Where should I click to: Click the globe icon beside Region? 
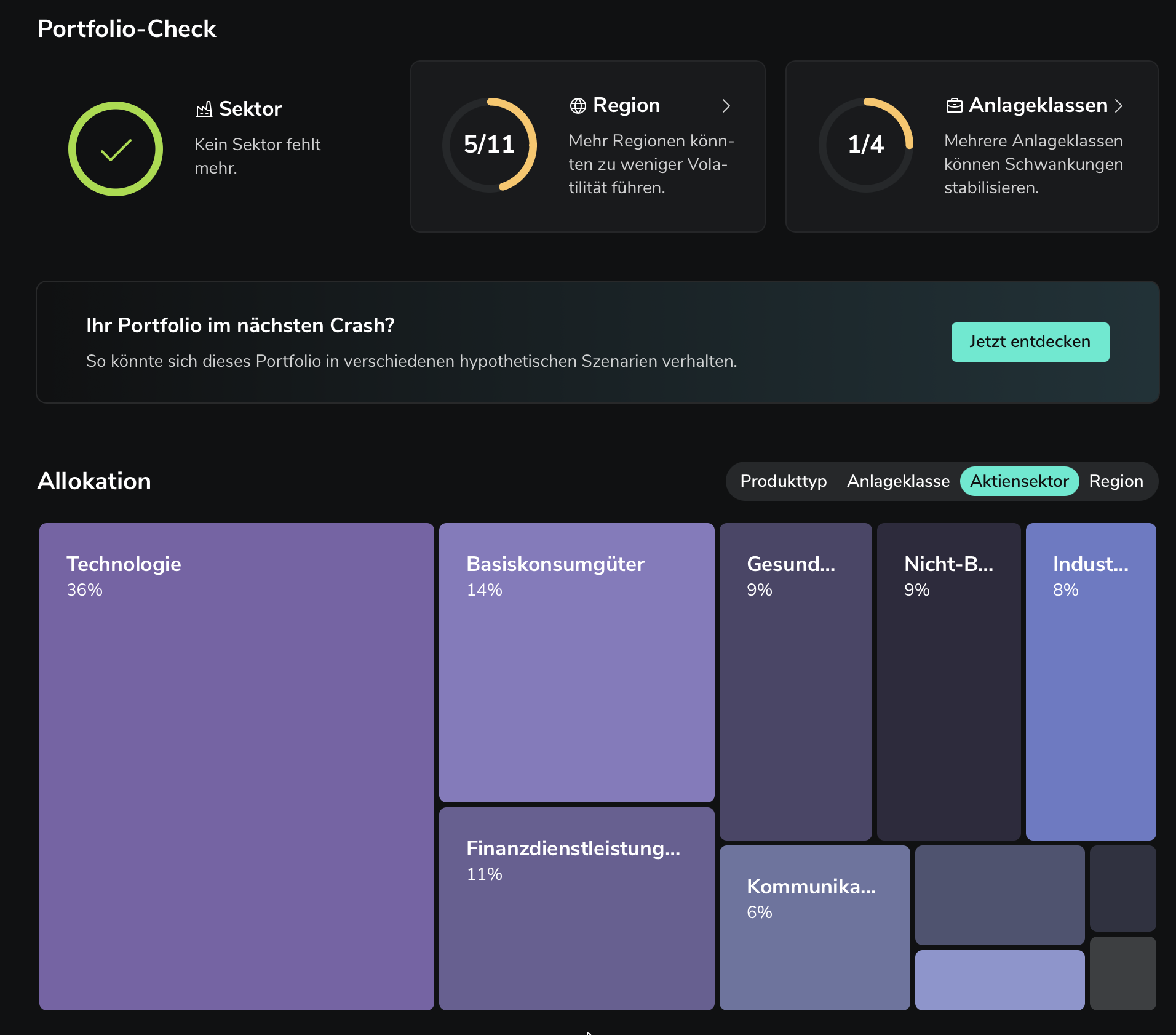click(578, 106)
